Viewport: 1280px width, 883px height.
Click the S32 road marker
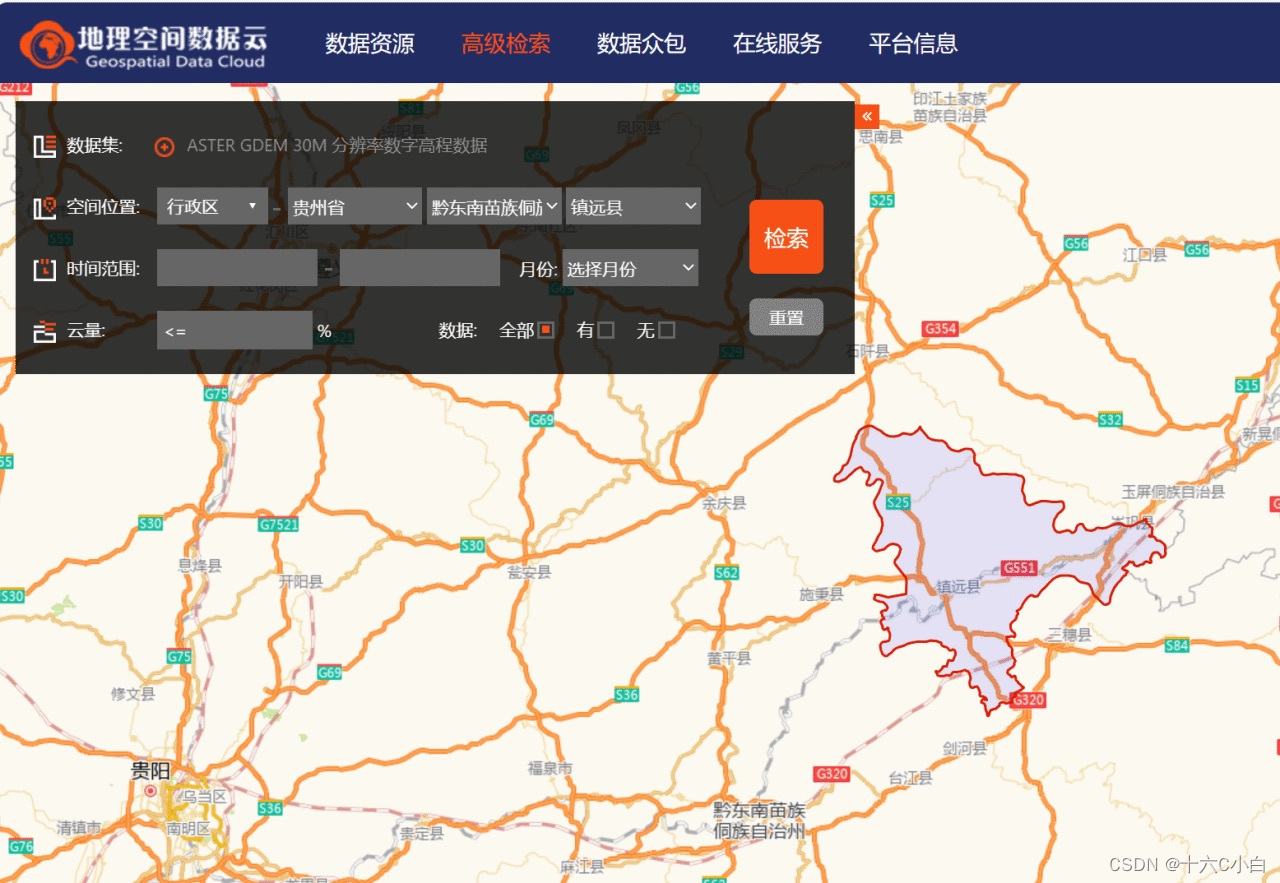click(x=1110, y=420)
